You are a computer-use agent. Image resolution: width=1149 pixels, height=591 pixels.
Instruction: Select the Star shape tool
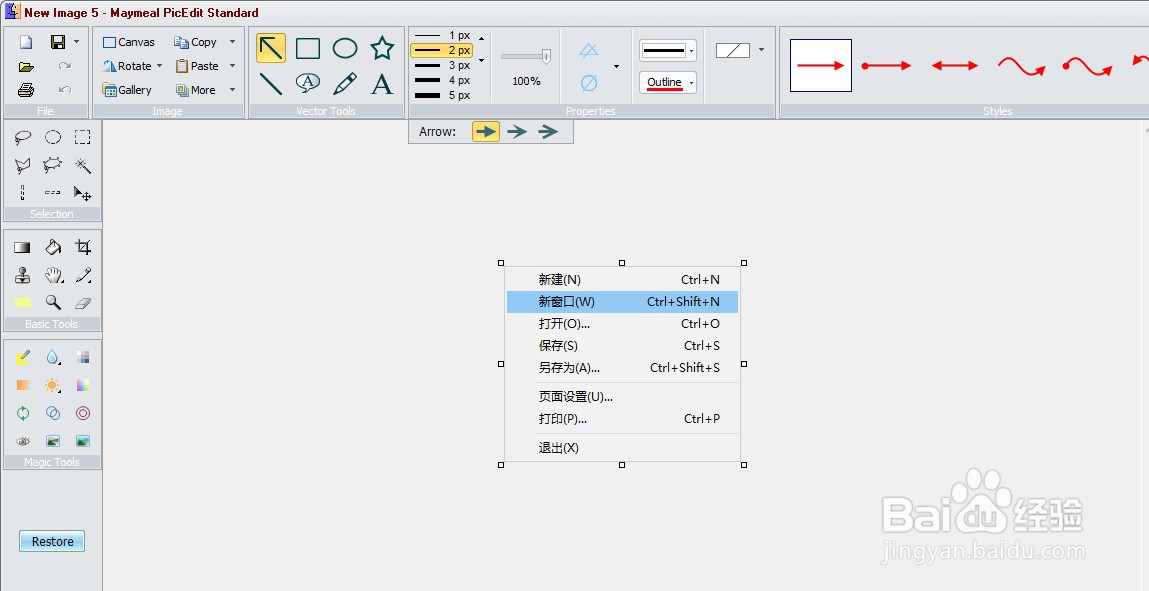coord(382,48)
